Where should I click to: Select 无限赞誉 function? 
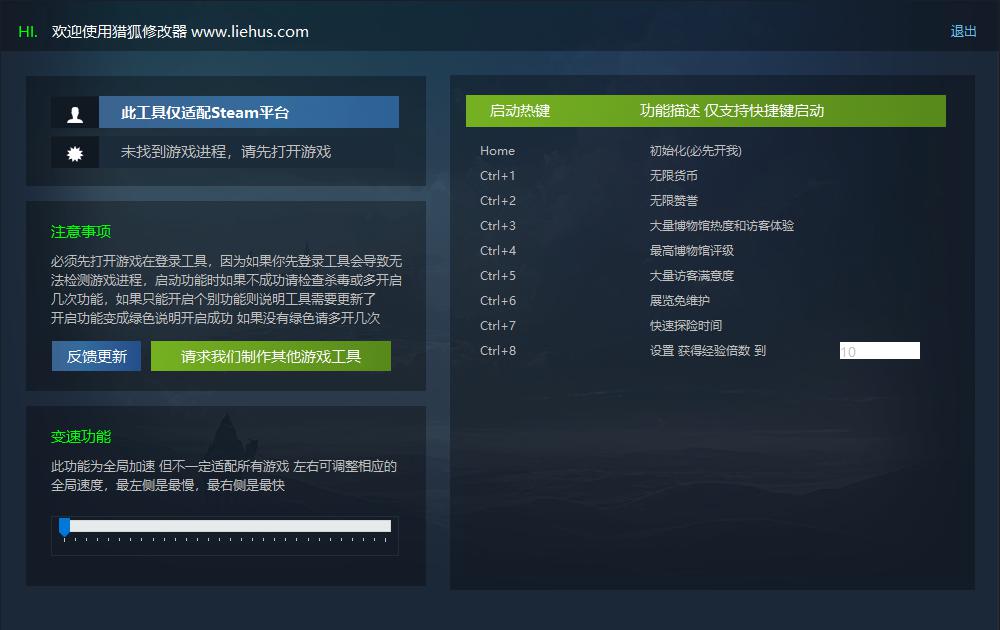pos(673,201)
